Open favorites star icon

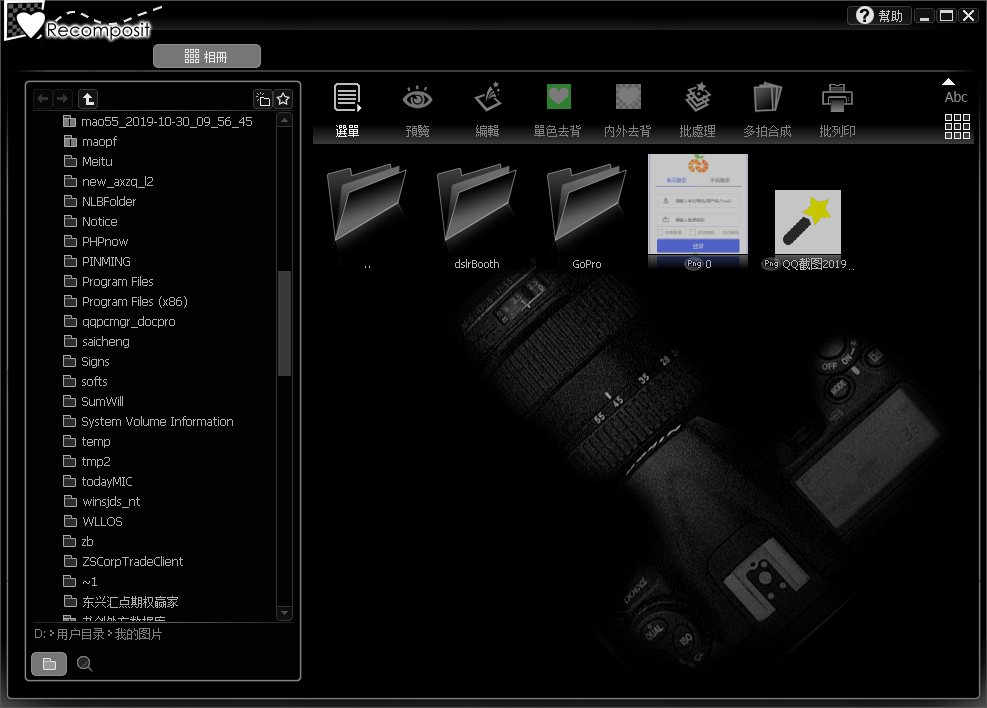point(283,99)
